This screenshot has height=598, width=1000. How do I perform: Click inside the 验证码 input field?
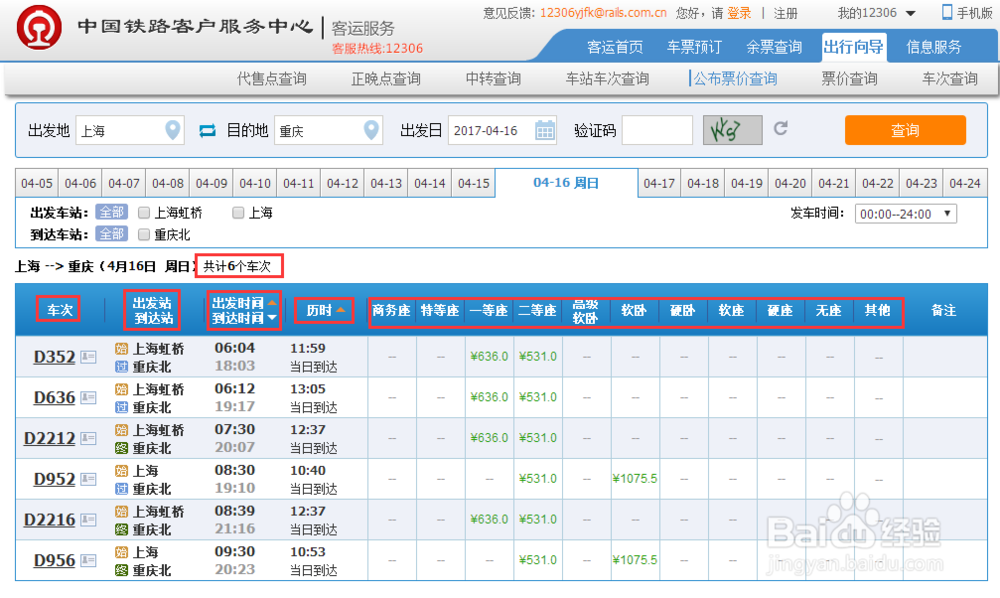660,130
